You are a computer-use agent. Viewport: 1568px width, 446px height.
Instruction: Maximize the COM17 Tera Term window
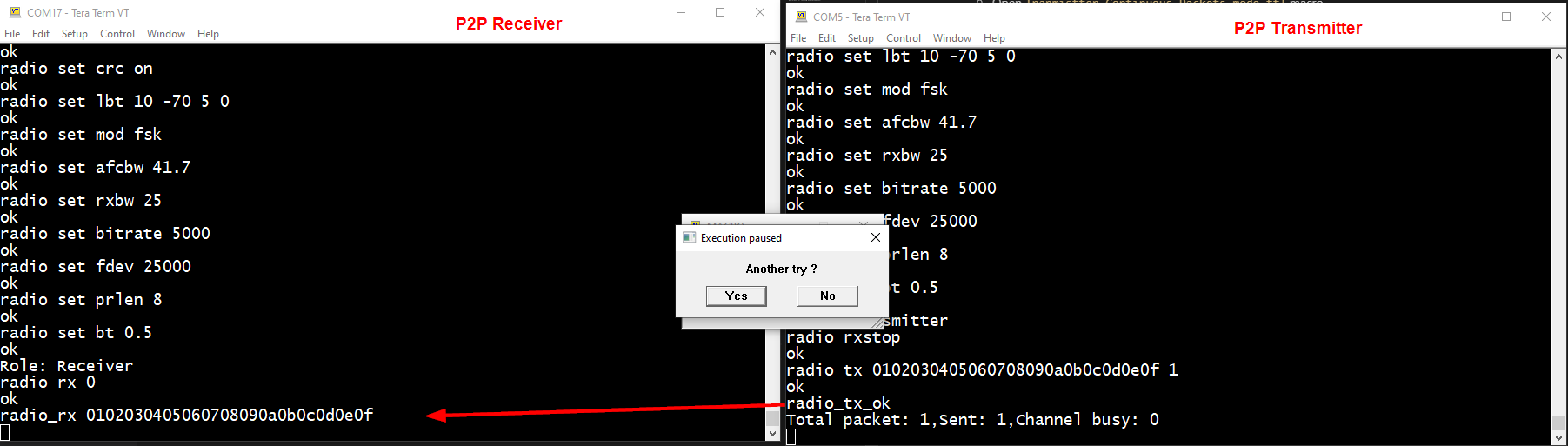720,12
